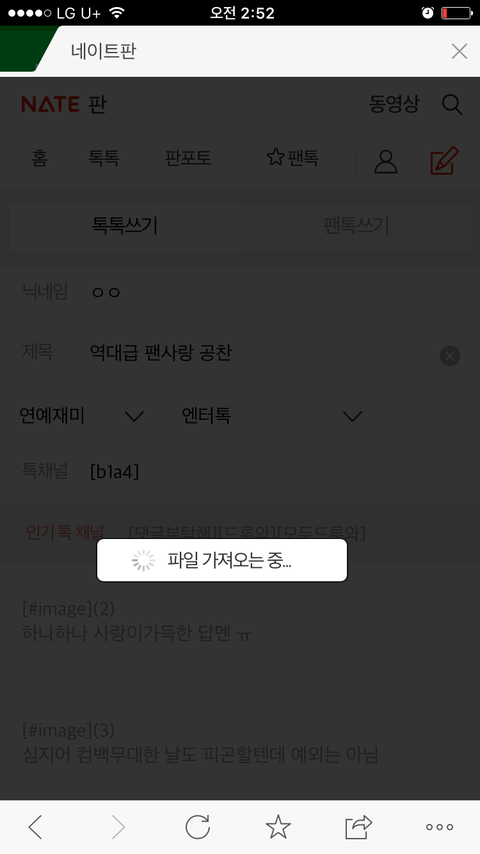The image size is (480, 854).
Task: Switch to the 팬톡쓰기 tab
Action: [356, 225]
